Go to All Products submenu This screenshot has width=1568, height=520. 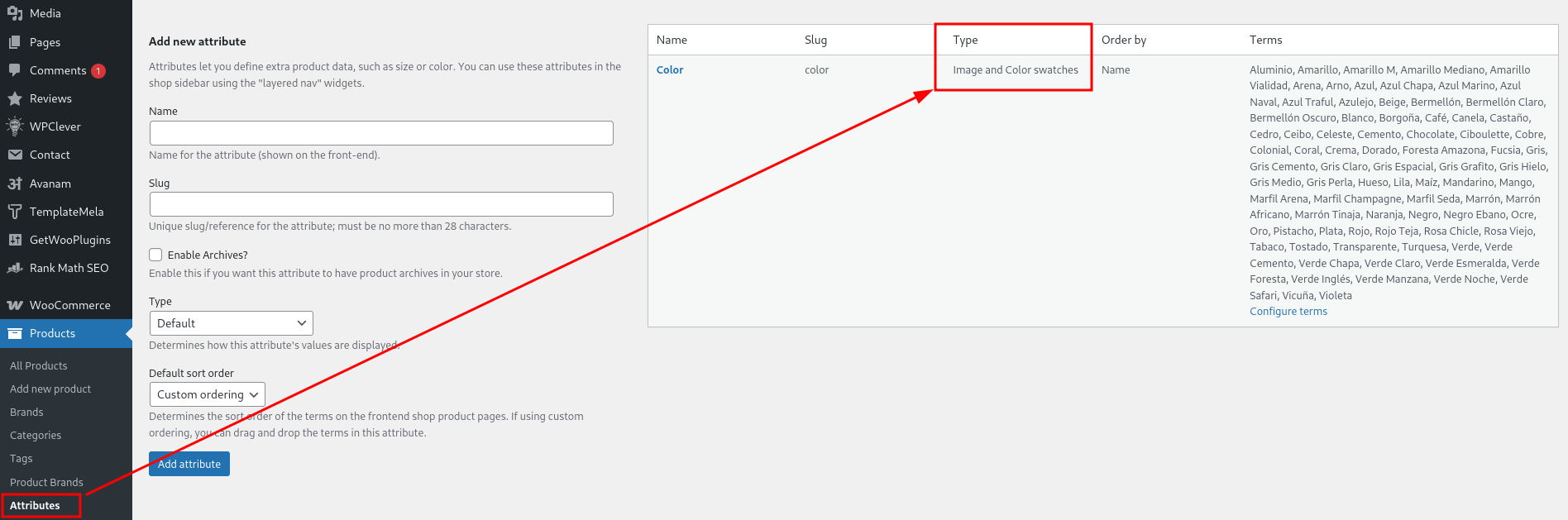pyautogui.click(x=39, y=365)
